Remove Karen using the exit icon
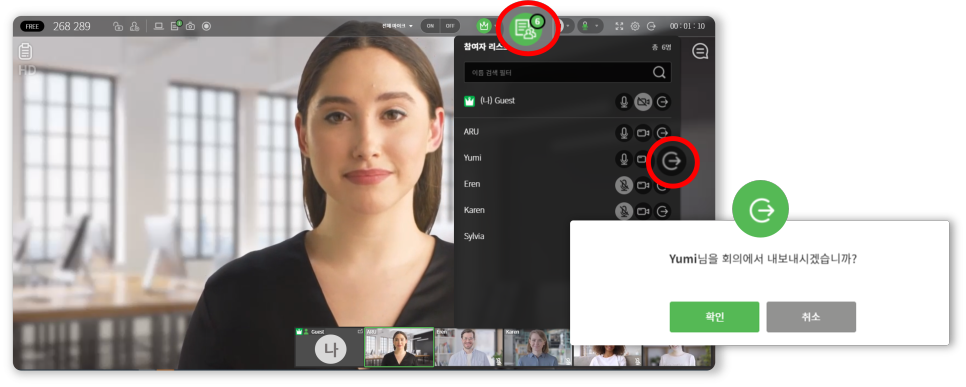This screenshot has width=966, height=387. tap(663, 211)
